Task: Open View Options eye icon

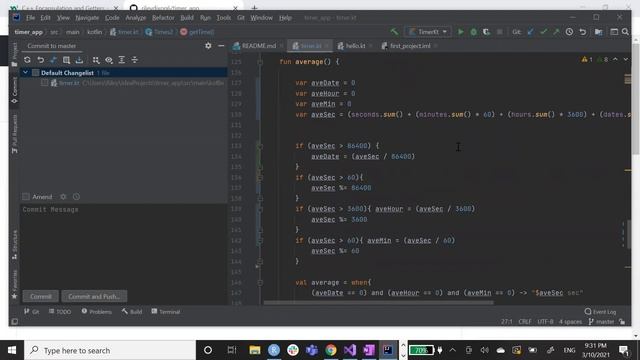Action: point(109,60)
